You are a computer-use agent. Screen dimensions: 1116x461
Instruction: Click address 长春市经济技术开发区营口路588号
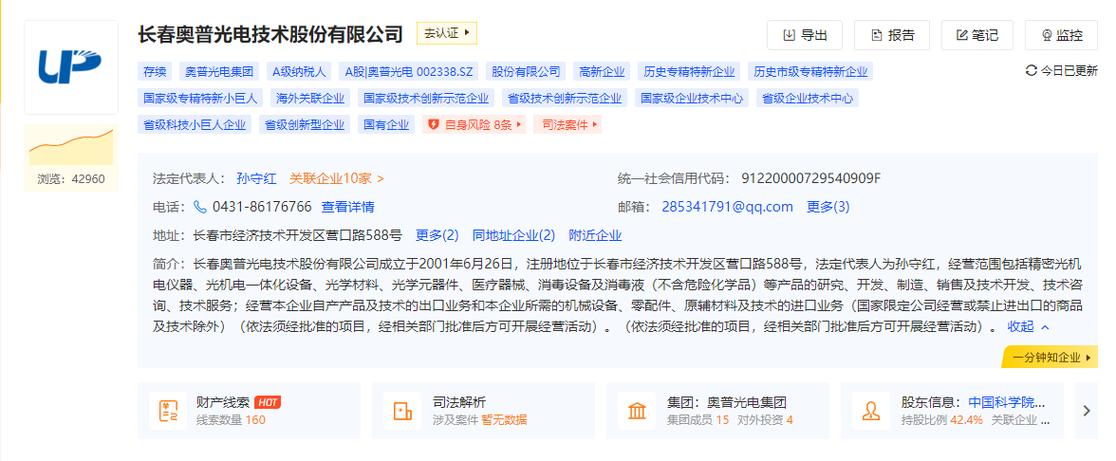298,235
